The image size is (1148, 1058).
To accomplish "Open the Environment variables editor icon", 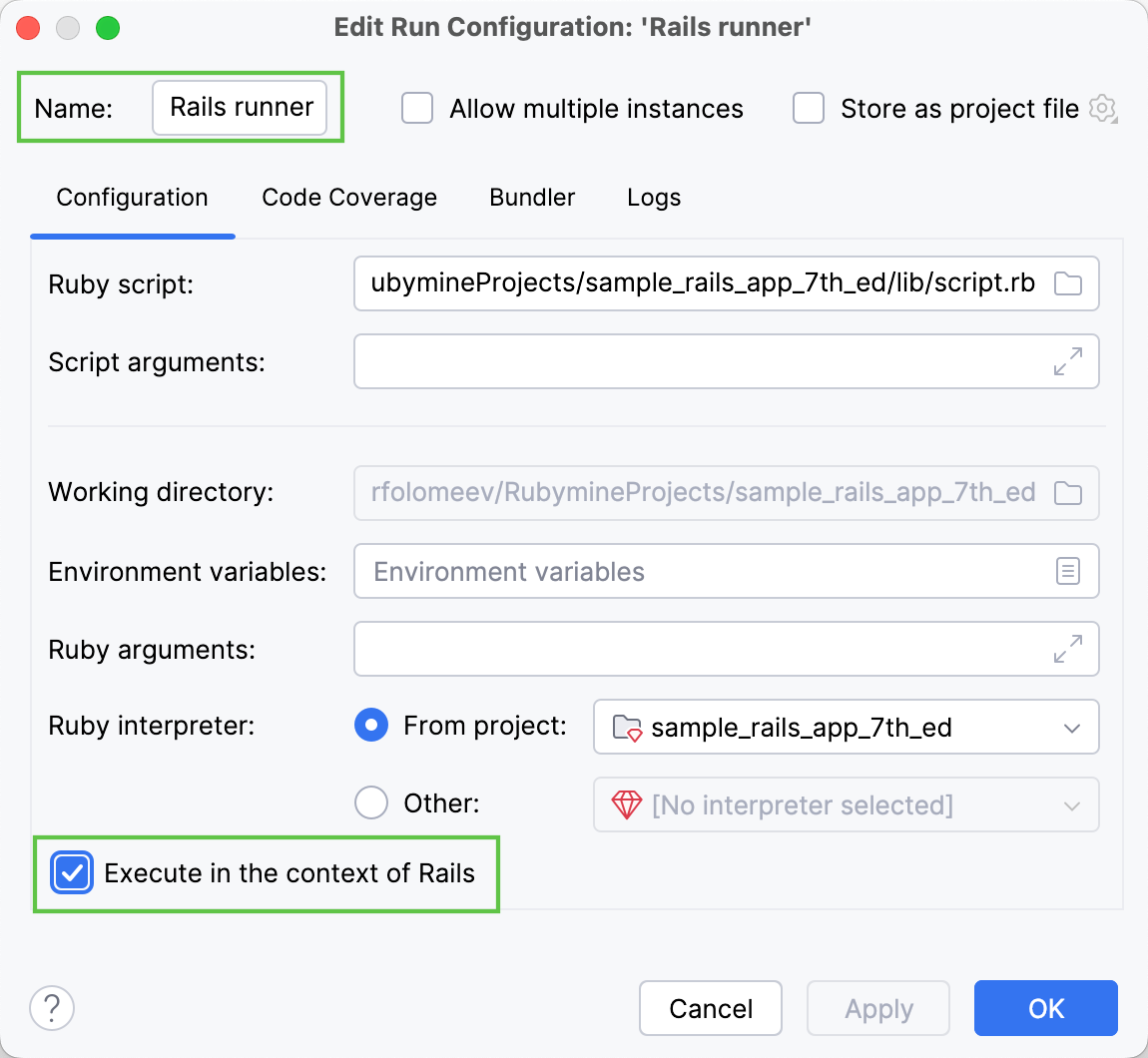I will tap(1068, 570).
